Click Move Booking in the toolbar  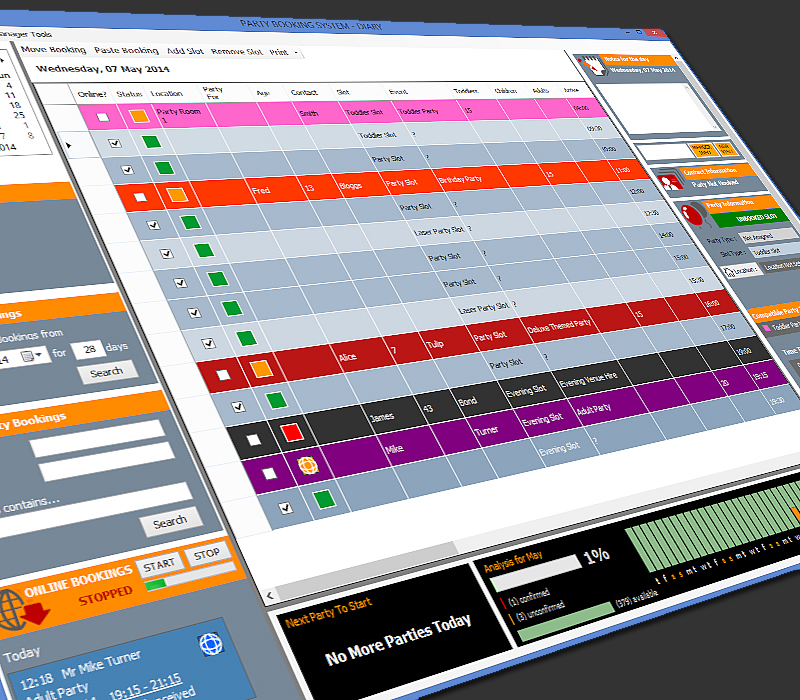[x=54, y=49]
